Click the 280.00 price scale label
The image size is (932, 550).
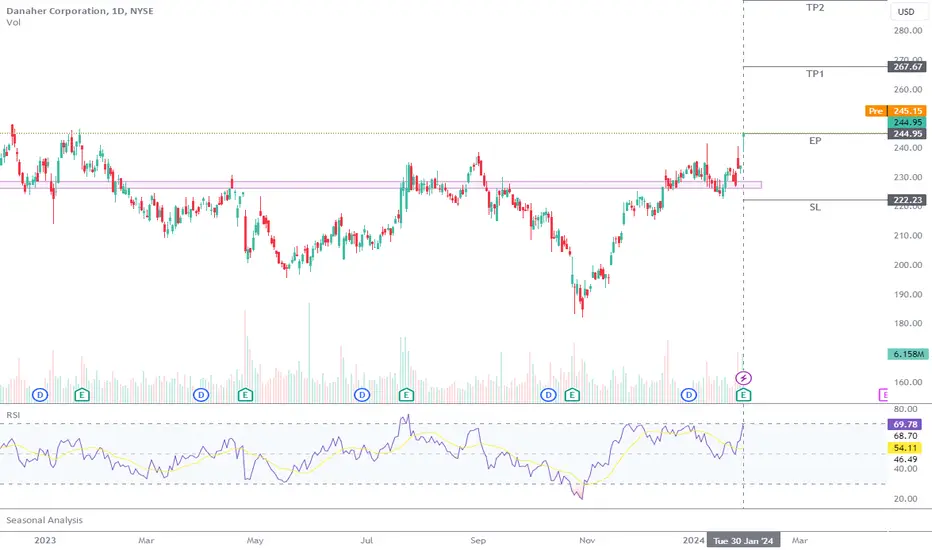(908, 31)
